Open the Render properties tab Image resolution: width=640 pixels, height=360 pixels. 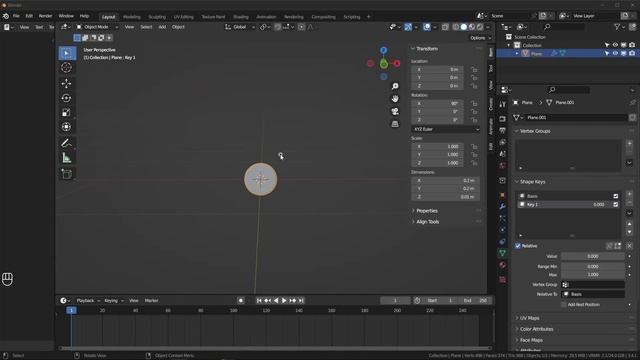coord(502,119)
